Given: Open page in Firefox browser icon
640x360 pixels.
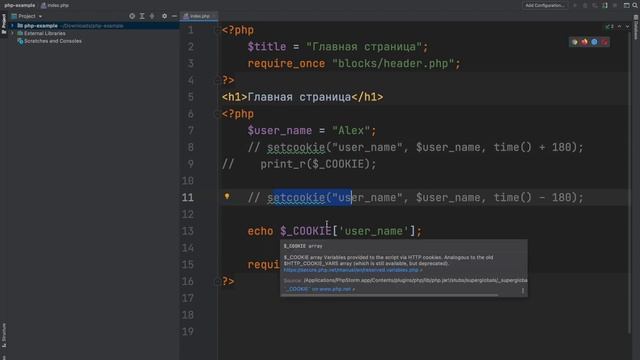Looking at the screenshot, I should (584, 42).
